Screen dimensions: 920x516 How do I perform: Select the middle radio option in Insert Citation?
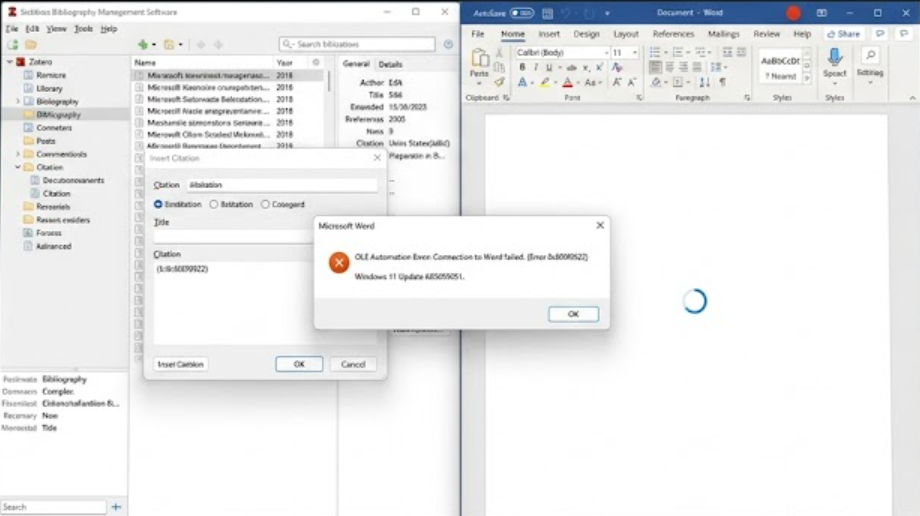click(214, 204)
